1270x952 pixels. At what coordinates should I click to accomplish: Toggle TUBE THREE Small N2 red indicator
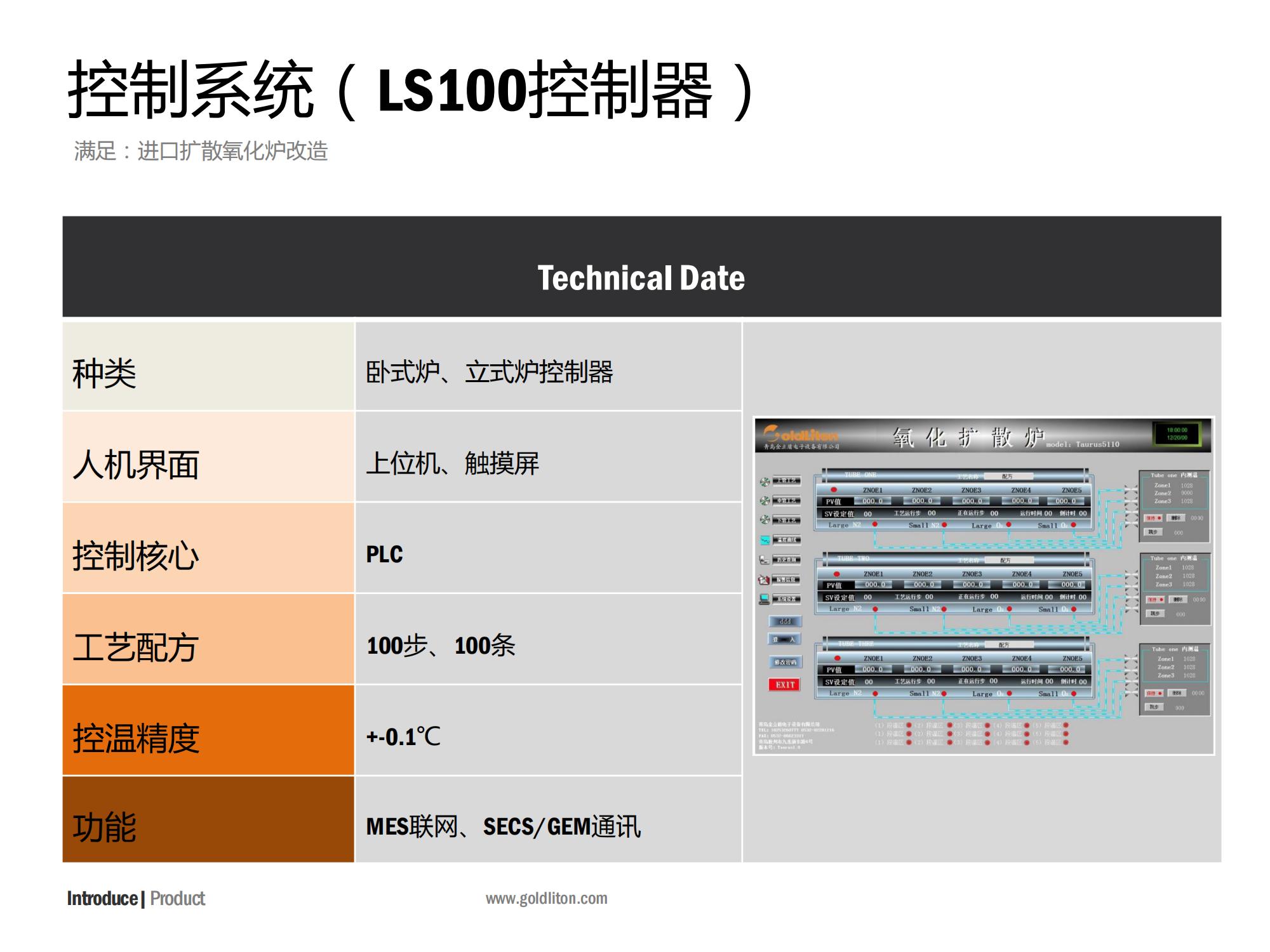point(944,694)
